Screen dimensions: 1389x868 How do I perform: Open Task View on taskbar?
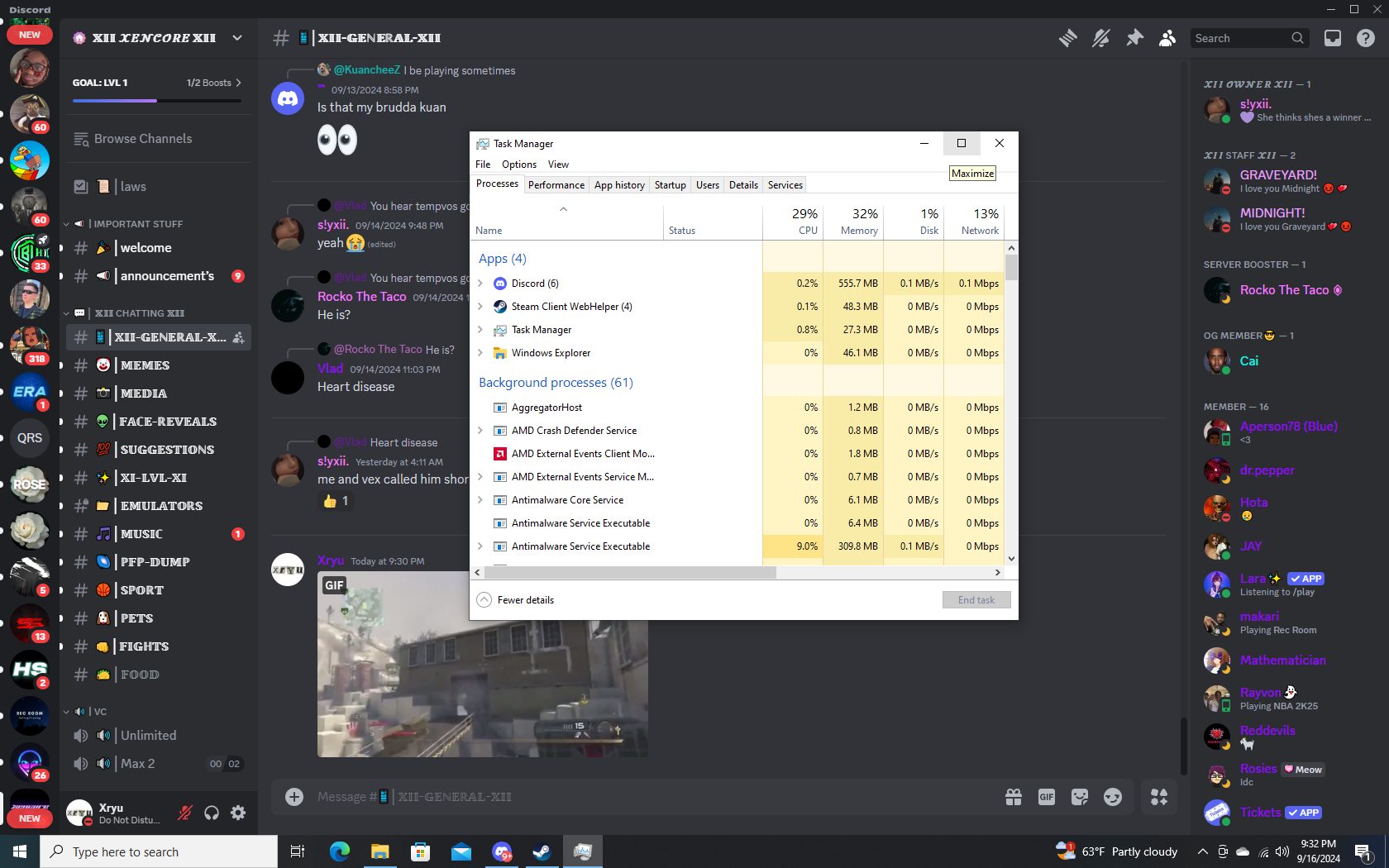pyautogui.click(x=298, y=851)
